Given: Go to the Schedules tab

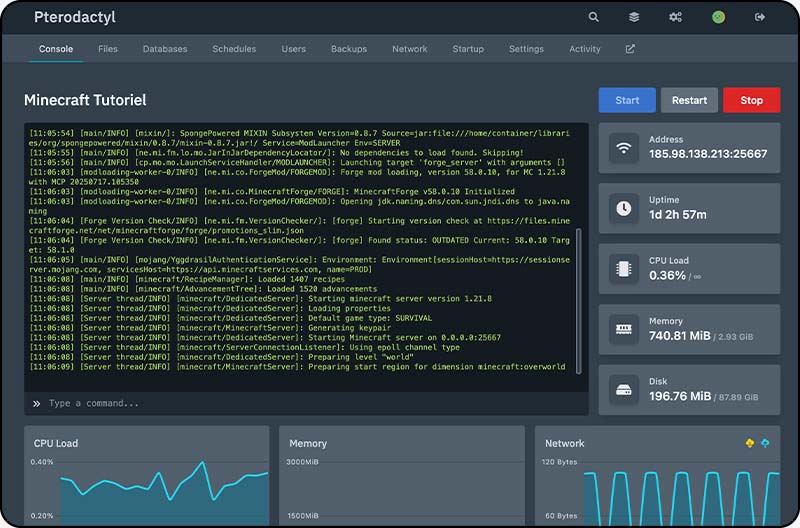Looking at the screenshot, I should point(234,49).
